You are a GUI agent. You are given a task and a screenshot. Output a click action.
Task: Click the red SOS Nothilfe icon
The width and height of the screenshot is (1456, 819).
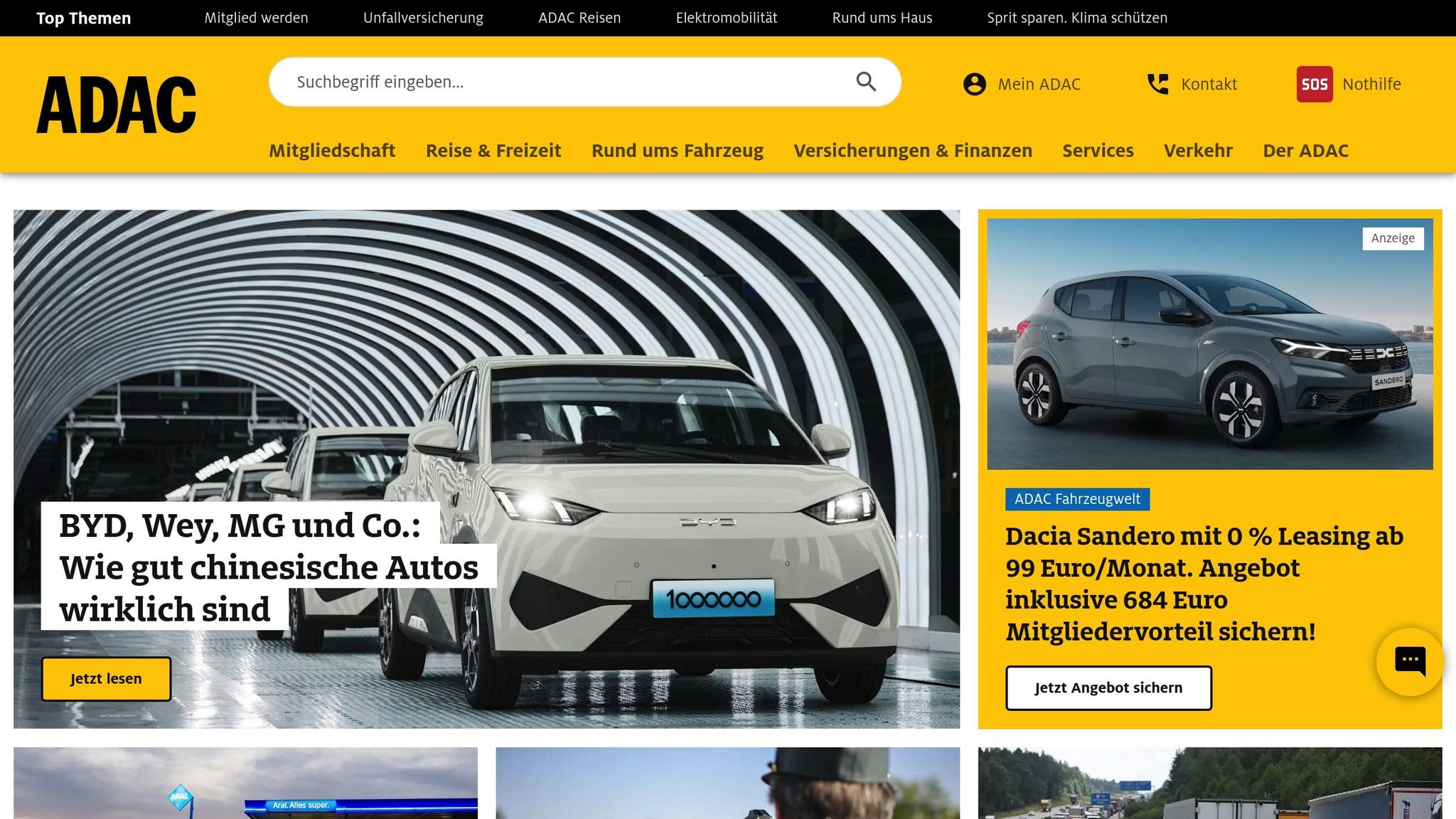tap(1315, 84)
